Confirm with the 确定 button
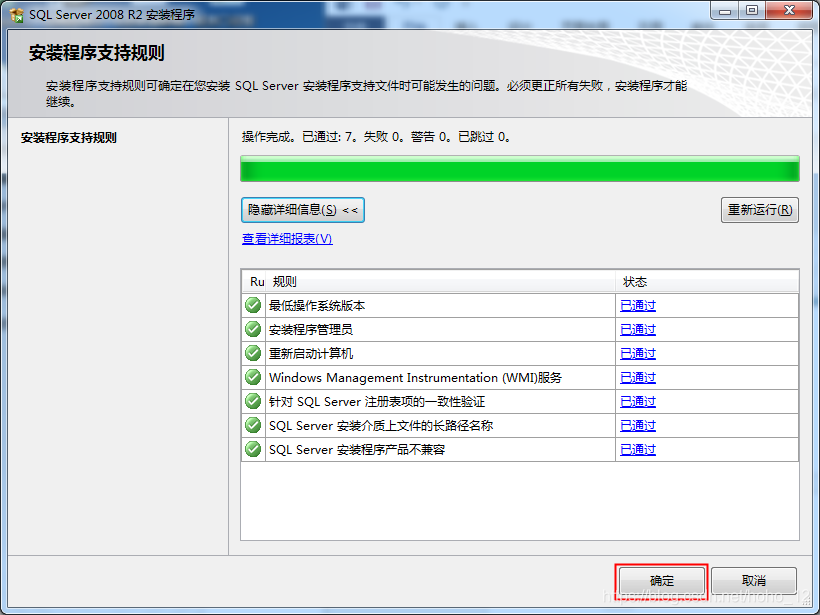Image resolution: width=820 pixels, height=615 pixels. 662,580
